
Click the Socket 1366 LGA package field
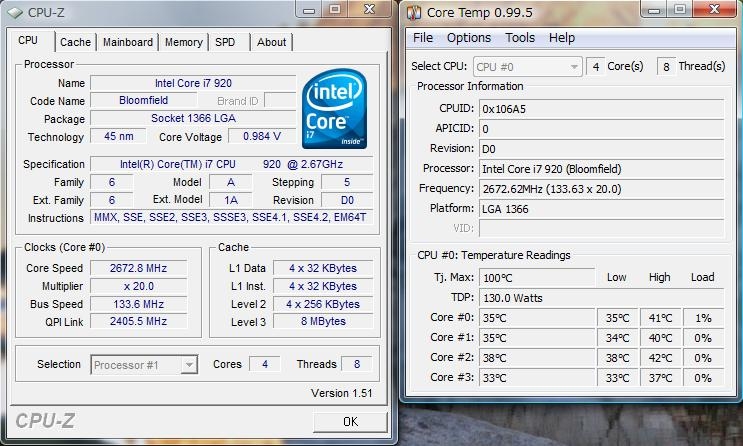(x=193, y=118)
